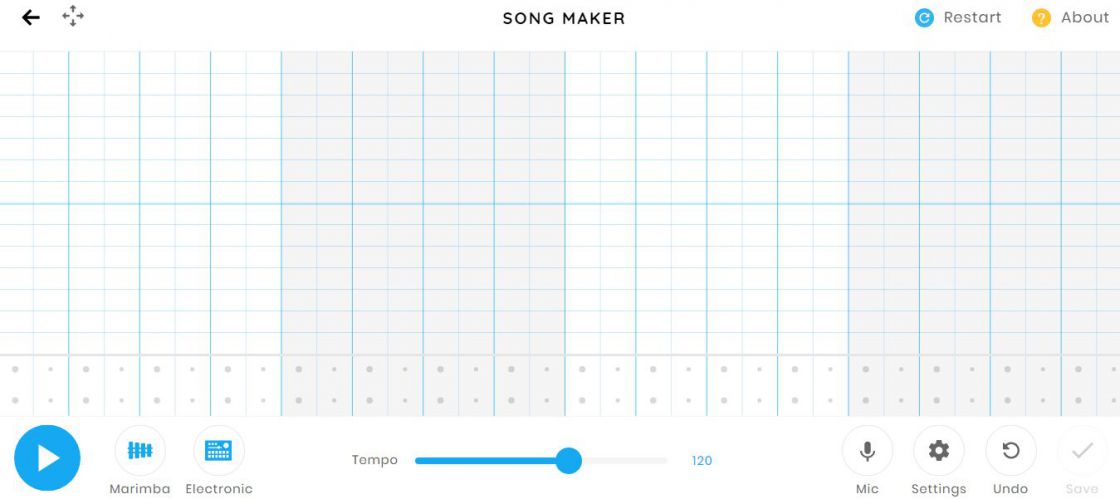Viewport: 1120px width, 499px height.
Task: Click the blue Restart icon
Action: (x=924, y=18)
